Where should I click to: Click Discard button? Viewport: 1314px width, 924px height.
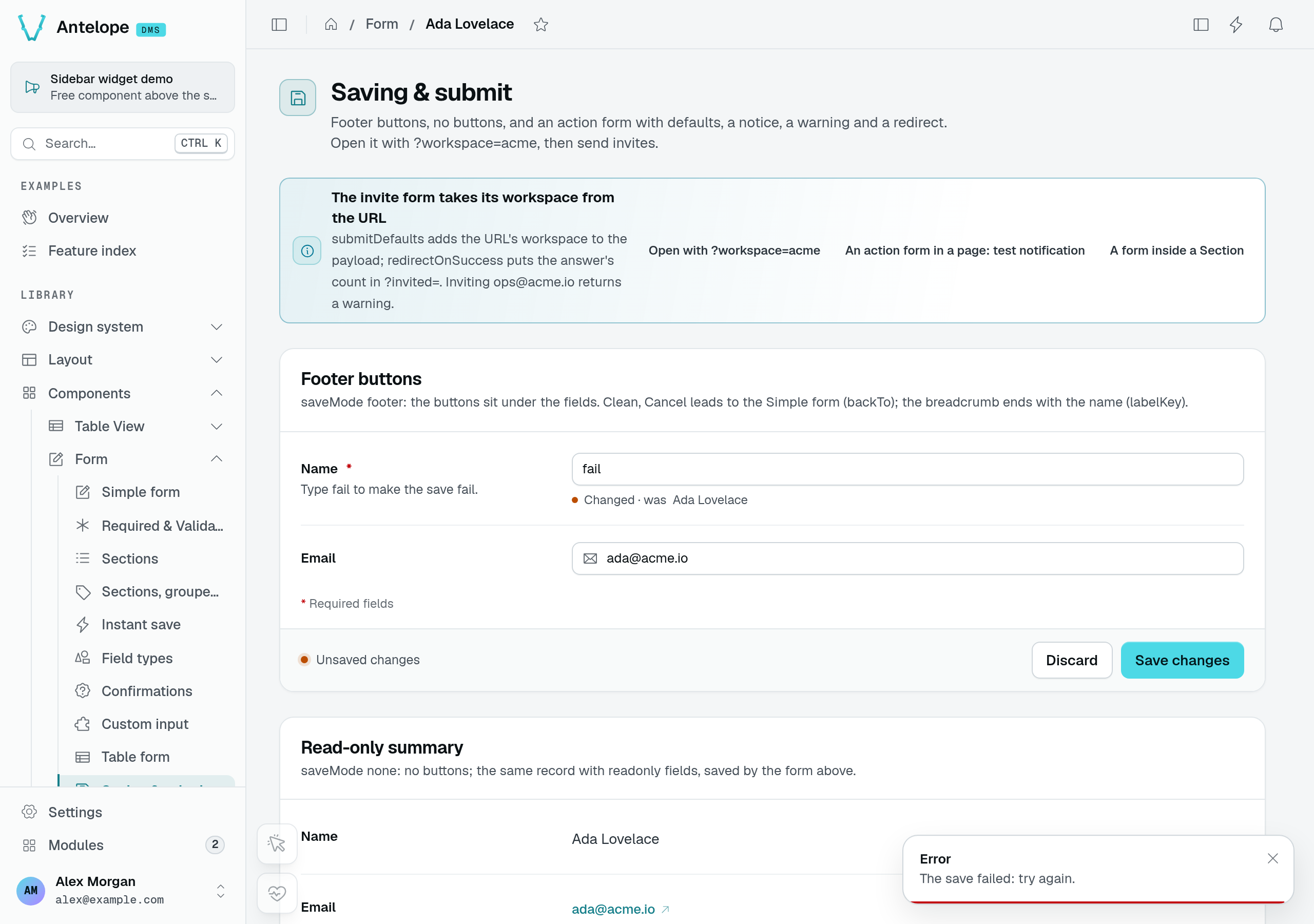(1072, 660)
